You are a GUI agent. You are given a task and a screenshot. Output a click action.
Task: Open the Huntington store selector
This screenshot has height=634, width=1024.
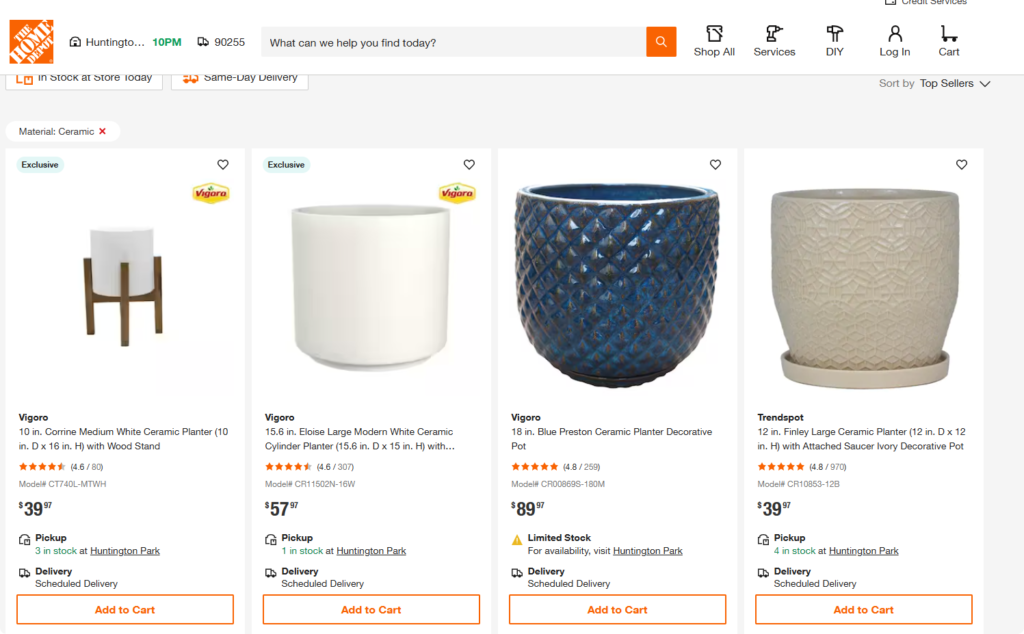(108, 42)
